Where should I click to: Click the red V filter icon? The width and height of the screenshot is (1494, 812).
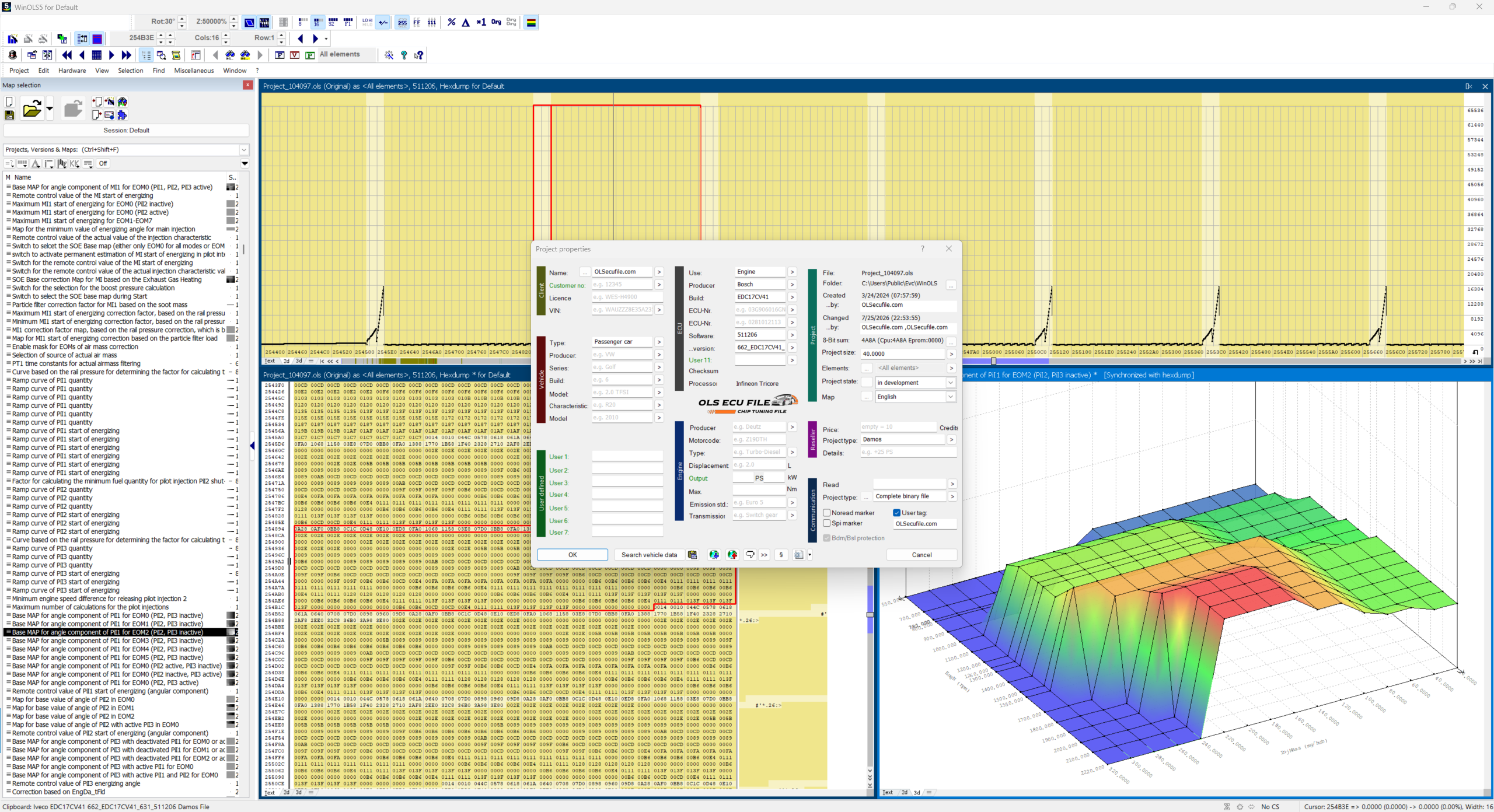295,55
